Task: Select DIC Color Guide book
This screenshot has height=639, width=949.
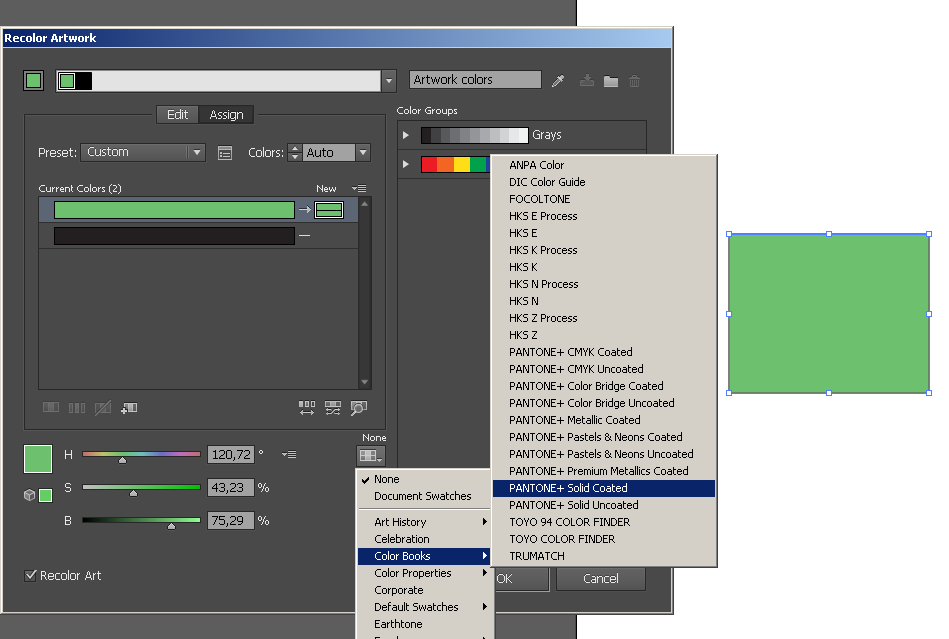Action: tap(604, 182)
